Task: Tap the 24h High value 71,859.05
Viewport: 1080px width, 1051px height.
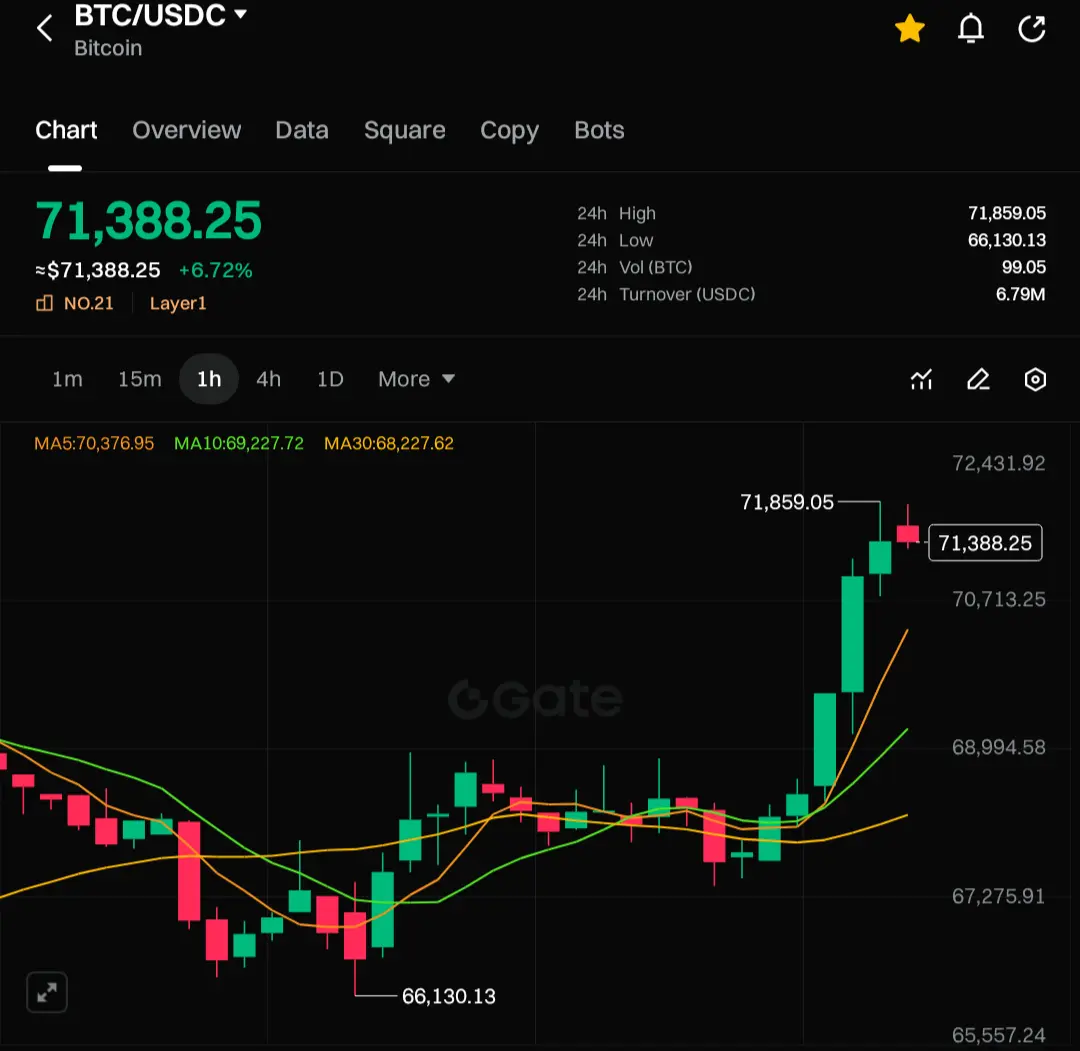Action: coord(1006,213)
